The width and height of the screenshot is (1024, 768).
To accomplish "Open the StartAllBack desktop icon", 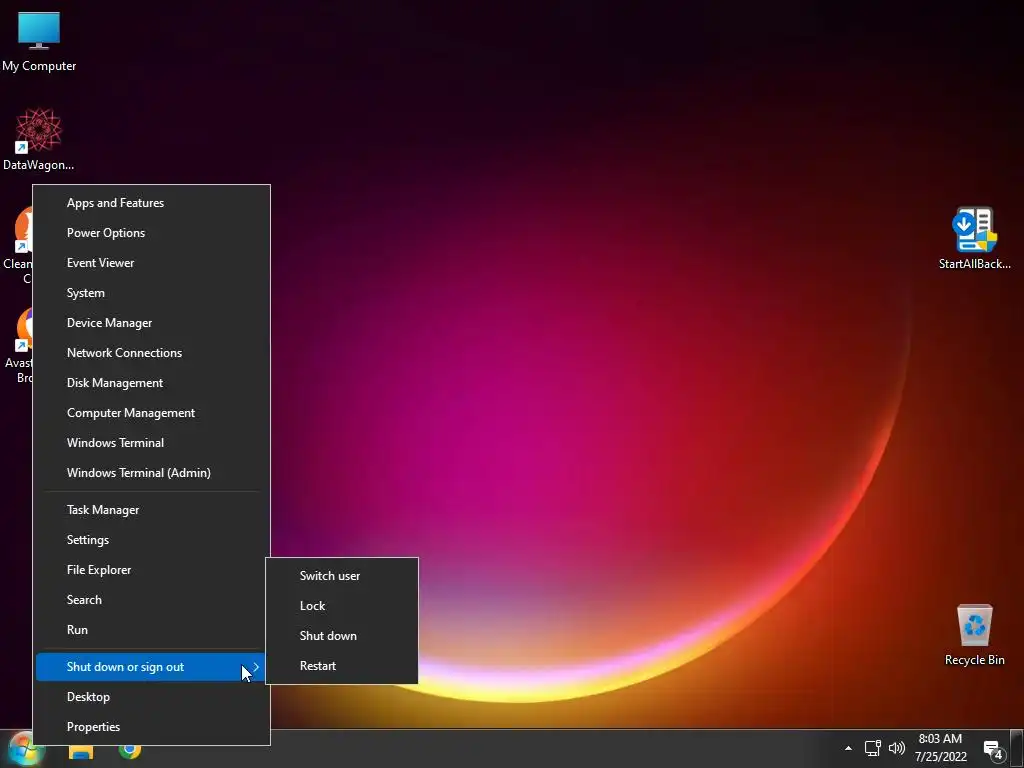I will coord(974,238).
